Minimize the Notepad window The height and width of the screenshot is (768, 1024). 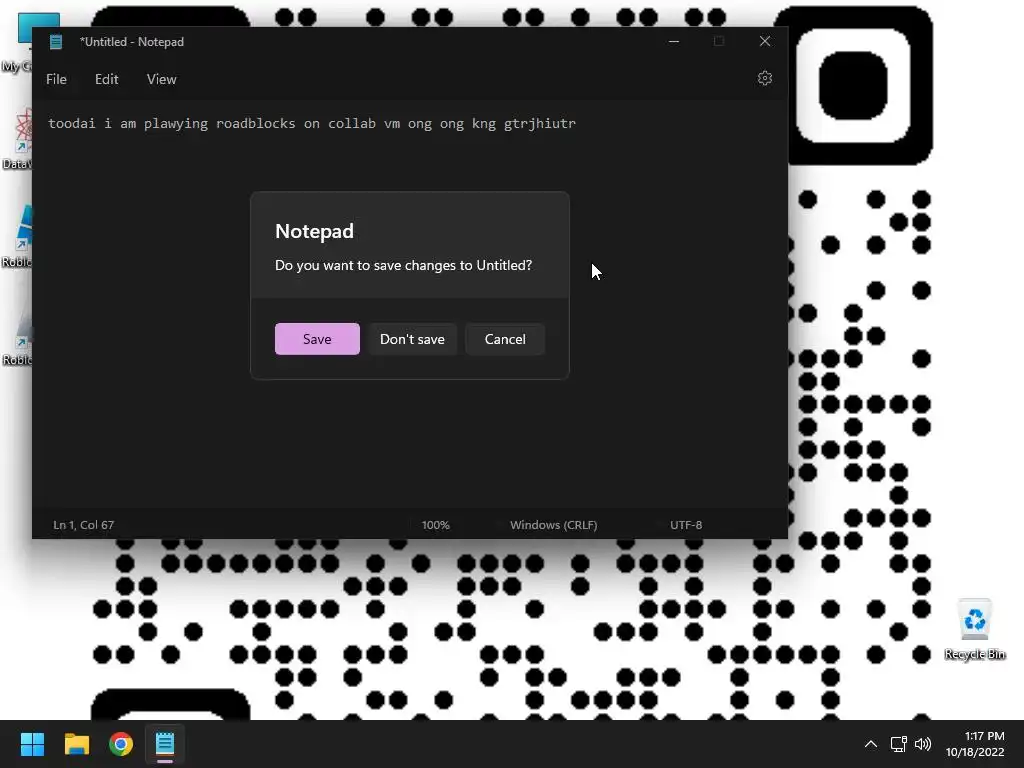[674, 41]
